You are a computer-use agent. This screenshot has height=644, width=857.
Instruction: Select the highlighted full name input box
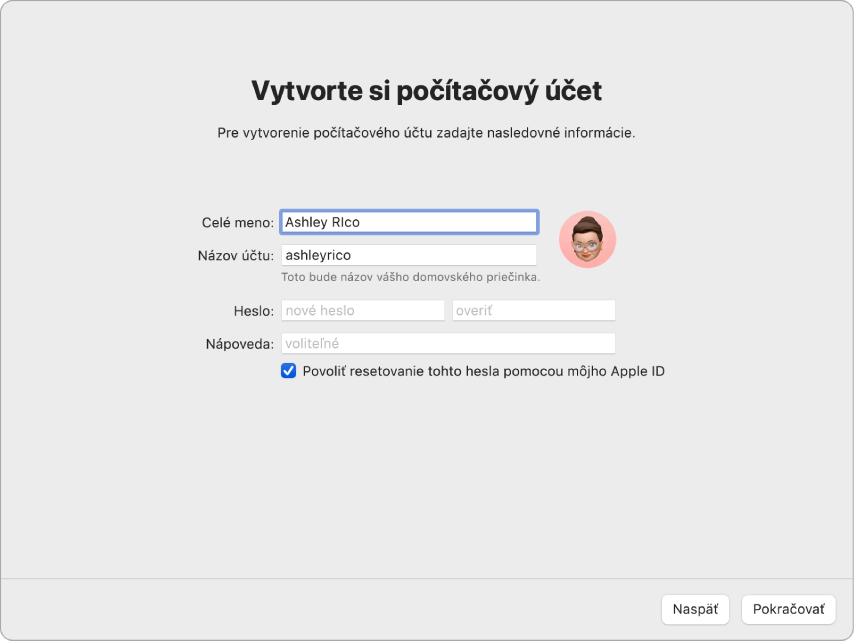[x=409, y=222]
